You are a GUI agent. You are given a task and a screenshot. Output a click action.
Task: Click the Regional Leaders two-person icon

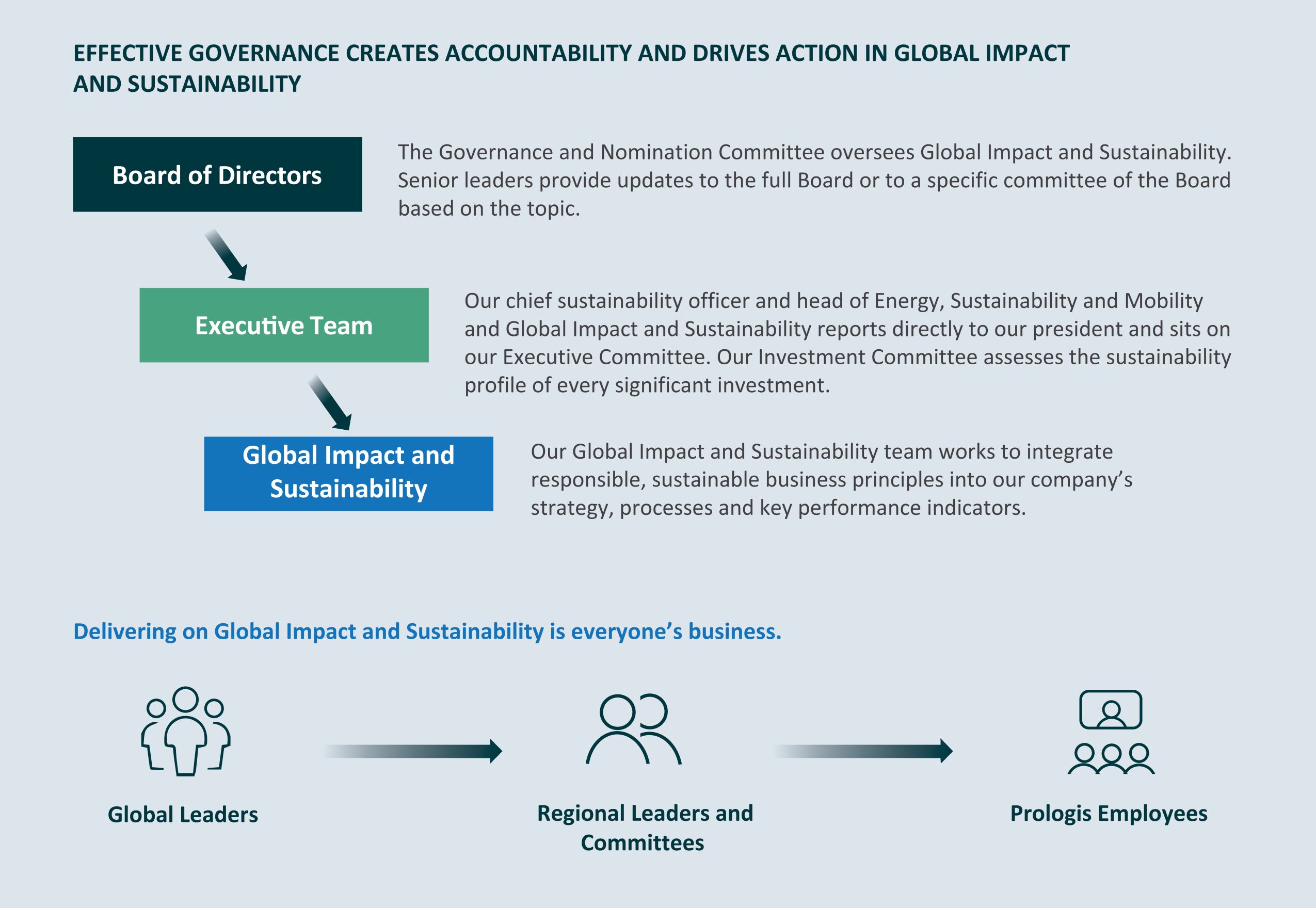tap(633, 729)
